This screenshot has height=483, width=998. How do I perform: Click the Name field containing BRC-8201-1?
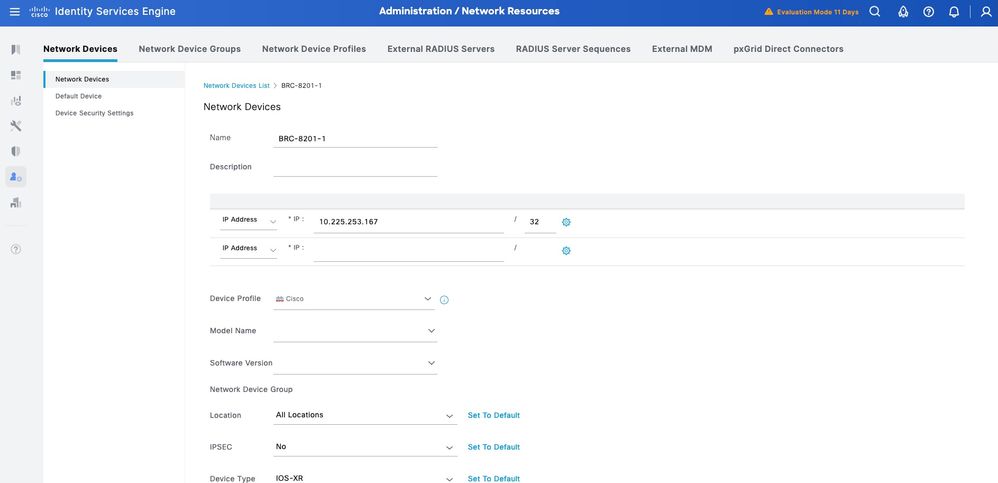click(355, 138)
